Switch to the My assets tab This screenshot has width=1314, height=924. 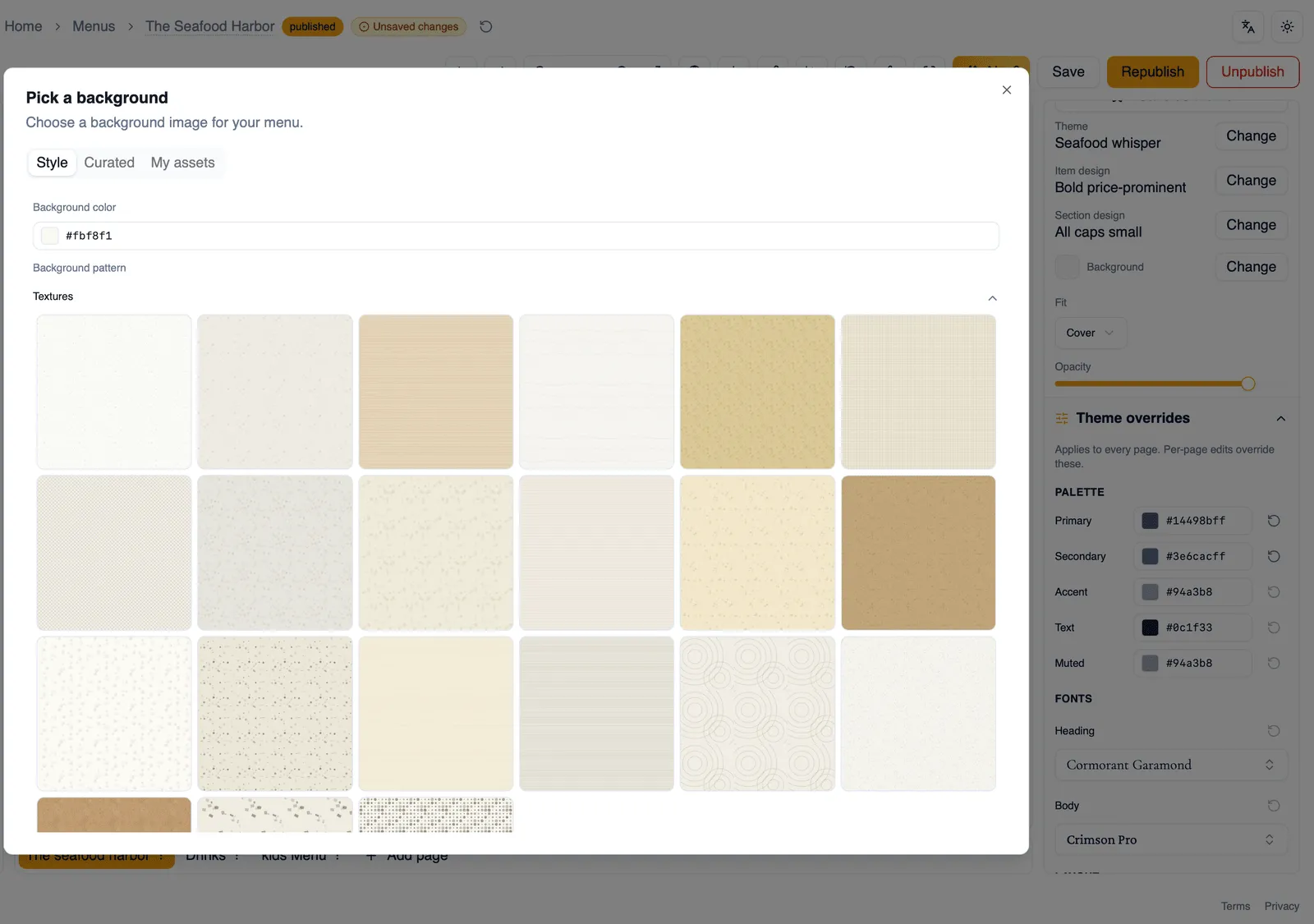[x=182, y=163]
